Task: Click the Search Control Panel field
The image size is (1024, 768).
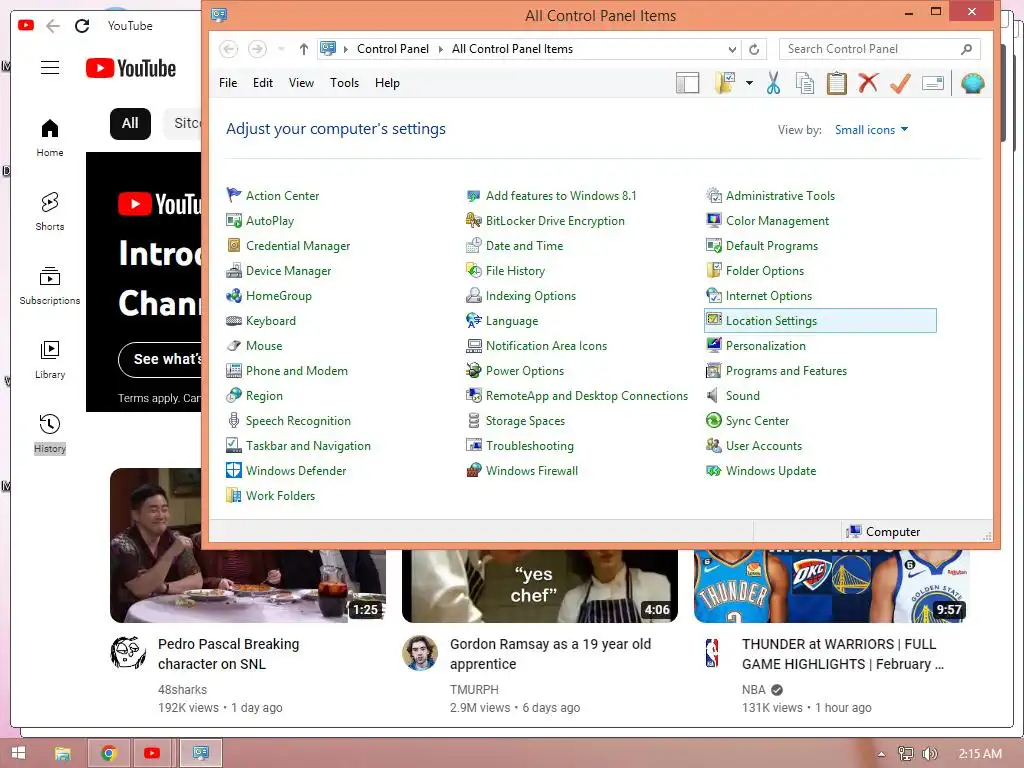Action: (880, 49)
